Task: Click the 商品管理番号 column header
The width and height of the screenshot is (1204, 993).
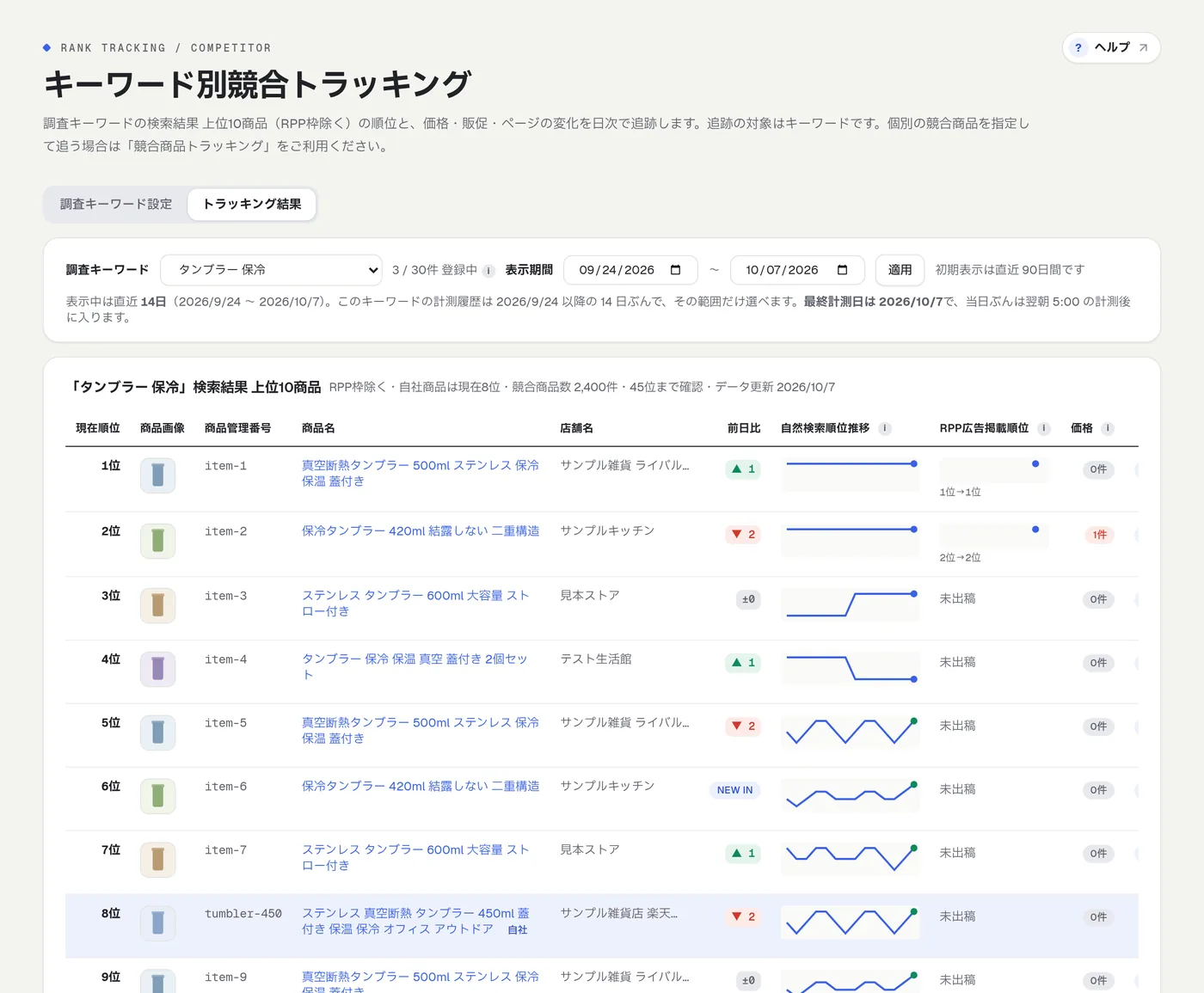Action: click(238, 428)
